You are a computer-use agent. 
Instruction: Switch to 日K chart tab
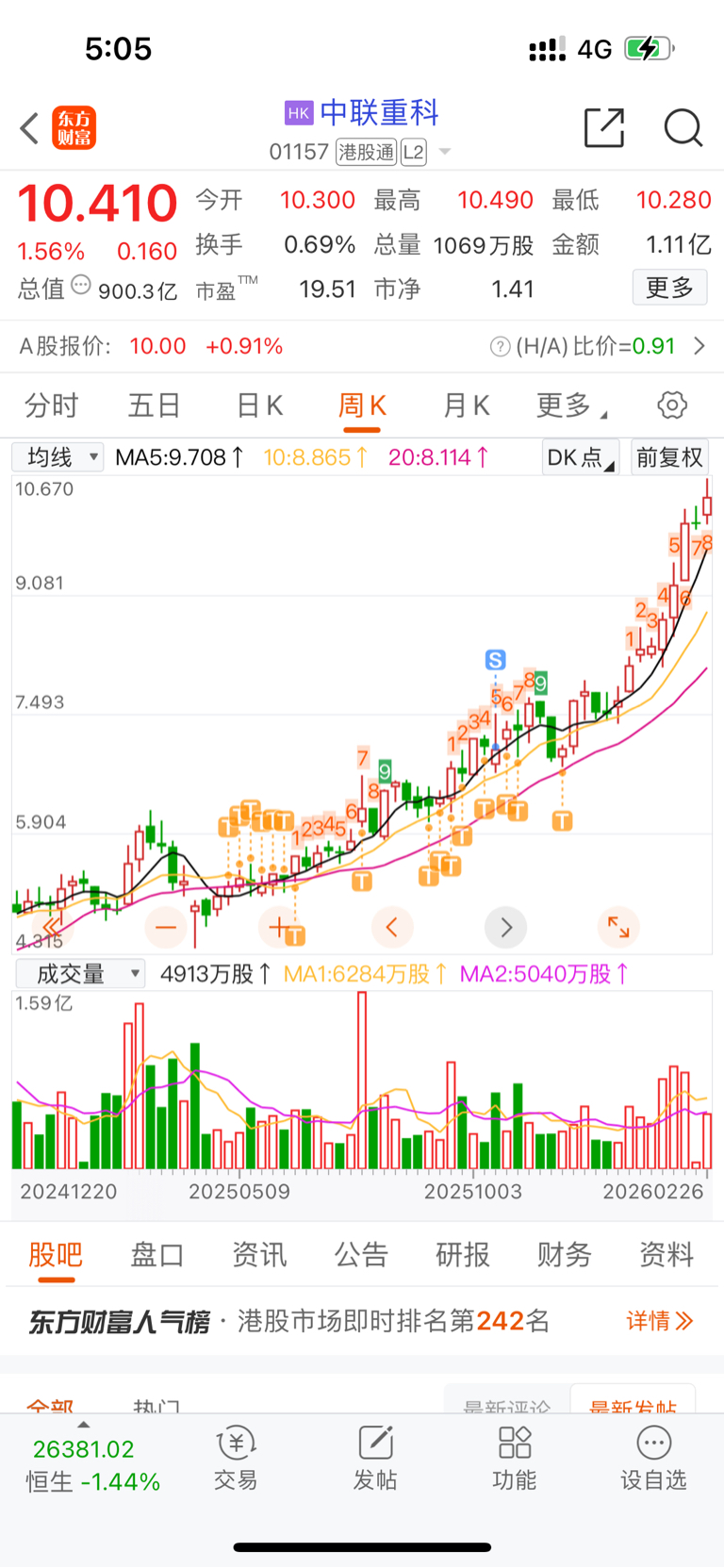[x=259, y=405]
